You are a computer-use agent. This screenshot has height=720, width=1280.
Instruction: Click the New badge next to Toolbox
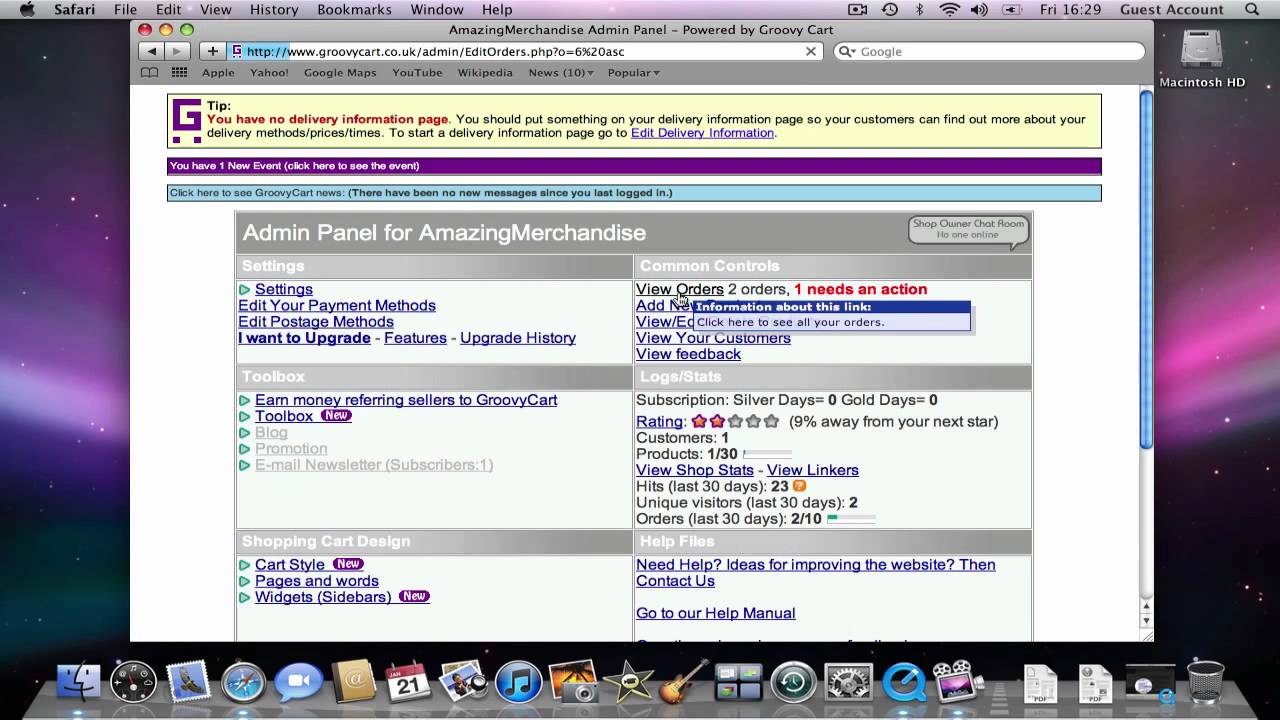click(336, 416)
